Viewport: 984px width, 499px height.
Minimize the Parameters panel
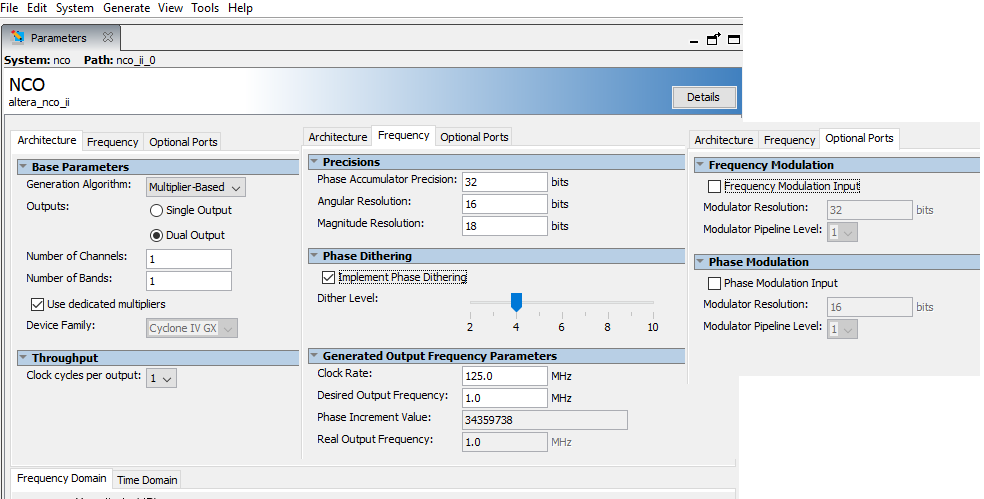693,41
